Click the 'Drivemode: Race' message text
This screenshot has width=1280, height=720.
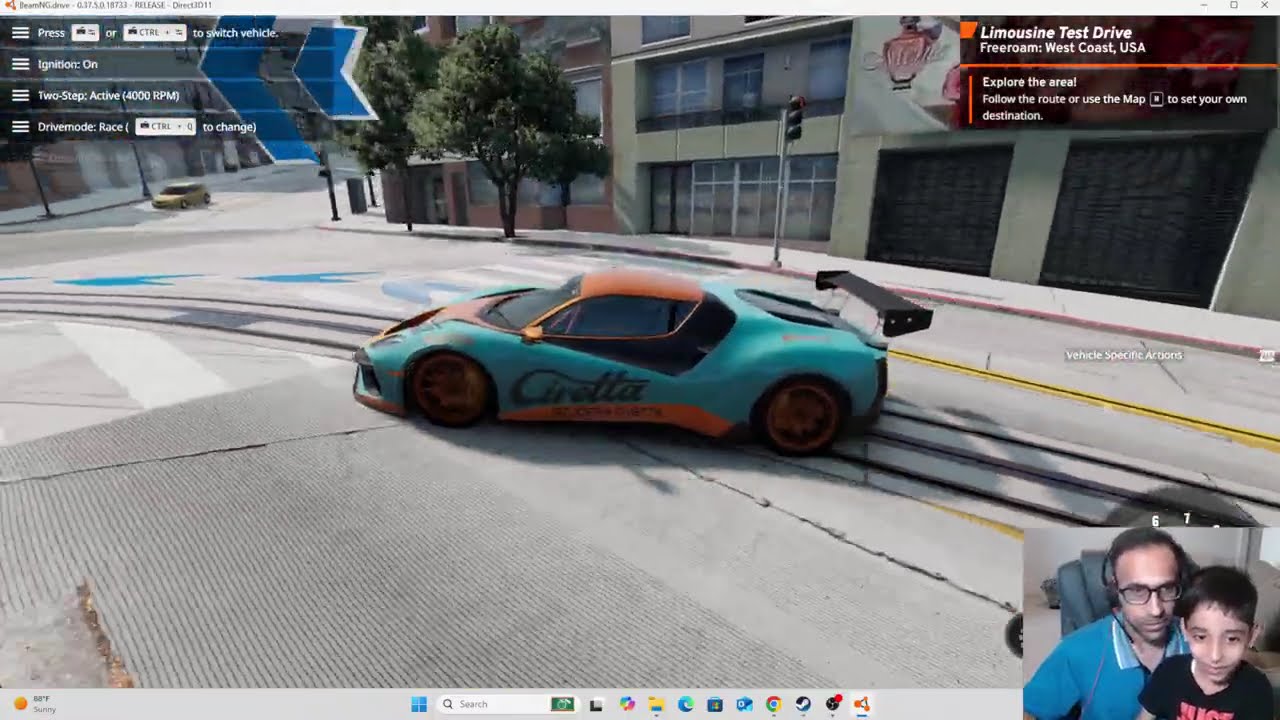(83, 127)
